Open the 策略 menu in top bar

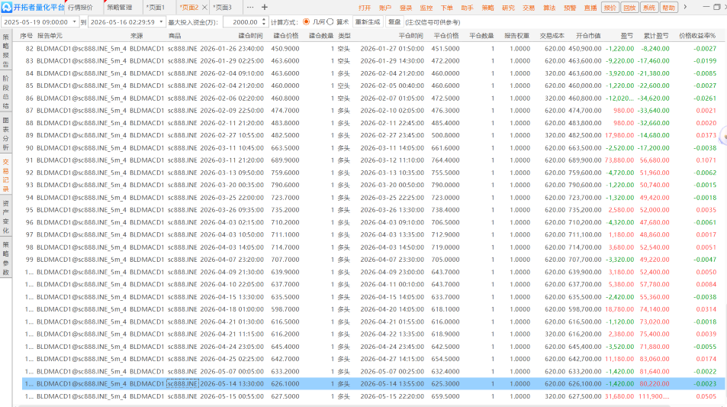point(488,7)
